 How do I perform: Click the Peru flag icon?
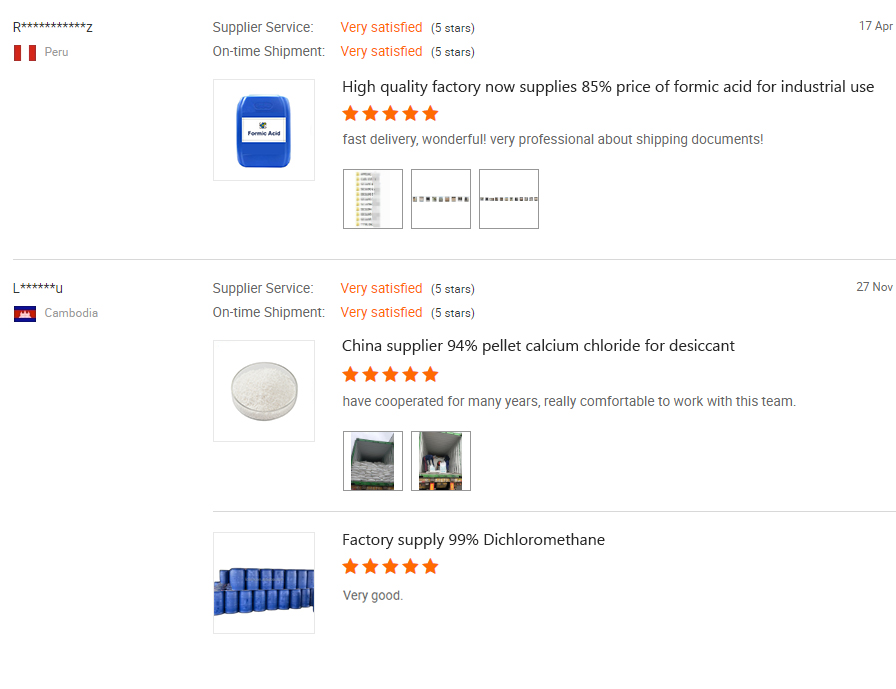coord(25,52)
